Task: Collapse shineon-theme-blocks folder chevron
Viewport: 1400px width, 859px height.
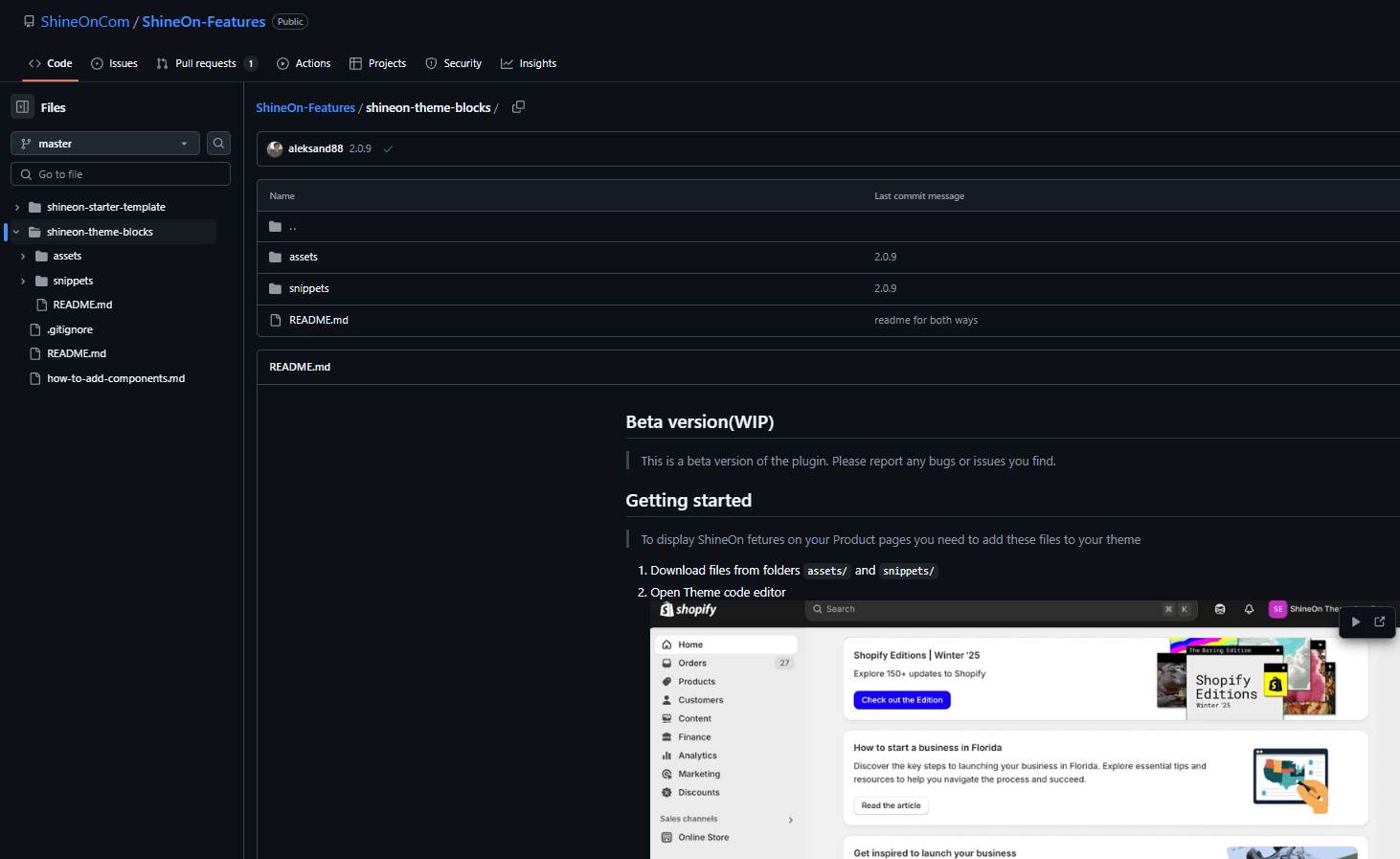Action: click(17, 232)
